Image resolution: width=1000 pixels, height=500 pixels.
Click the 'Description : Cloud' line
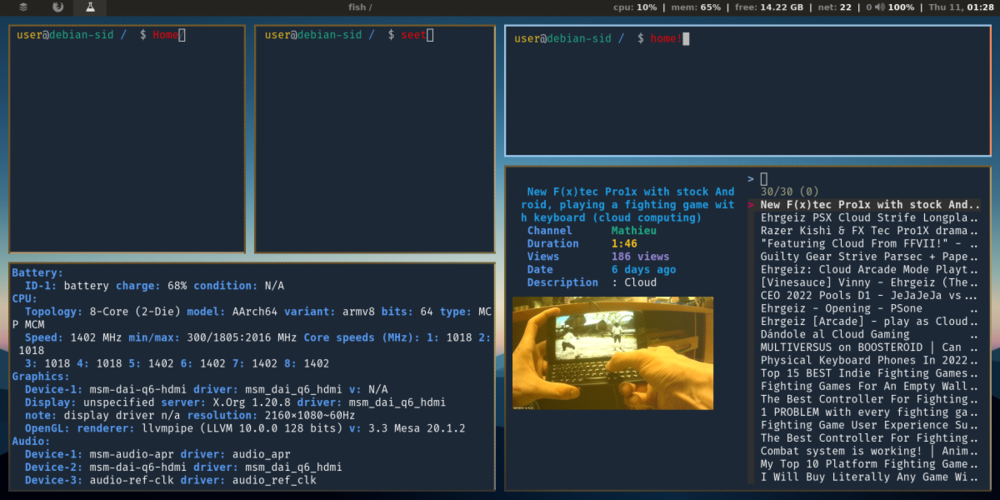(x=592, y=283)
